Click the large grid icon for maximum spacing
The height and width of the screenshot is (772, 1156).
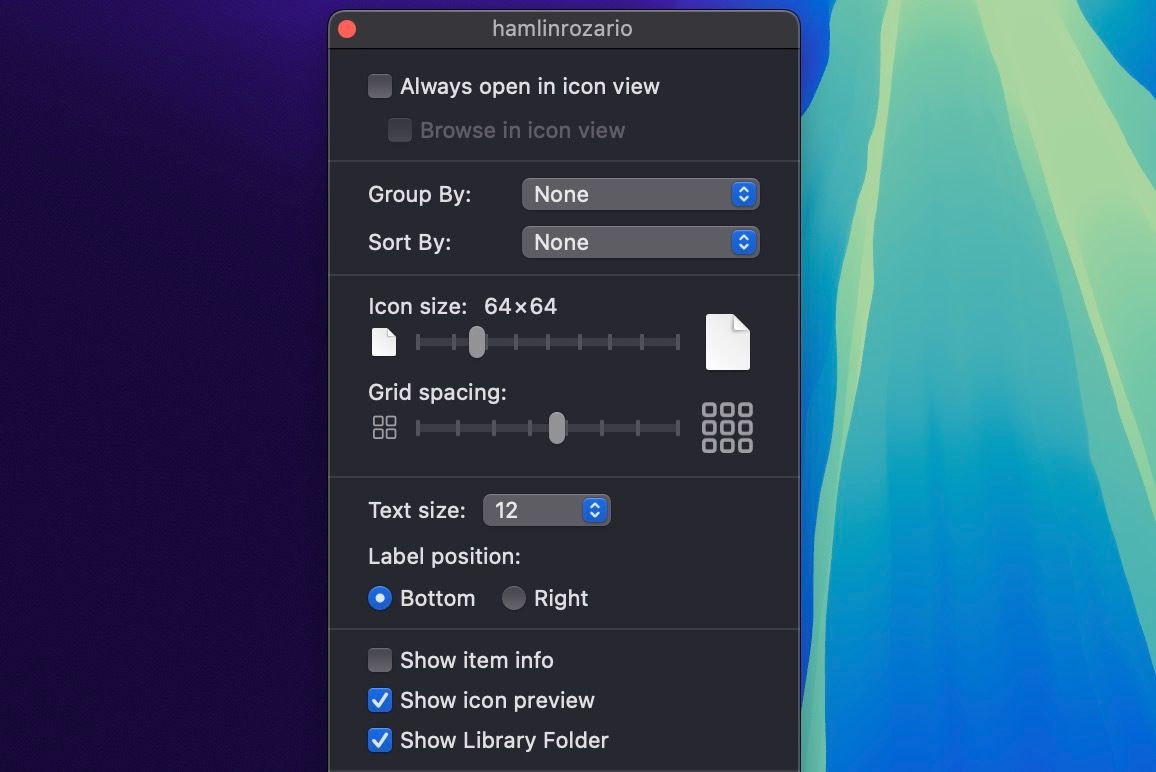pos(727,427)
